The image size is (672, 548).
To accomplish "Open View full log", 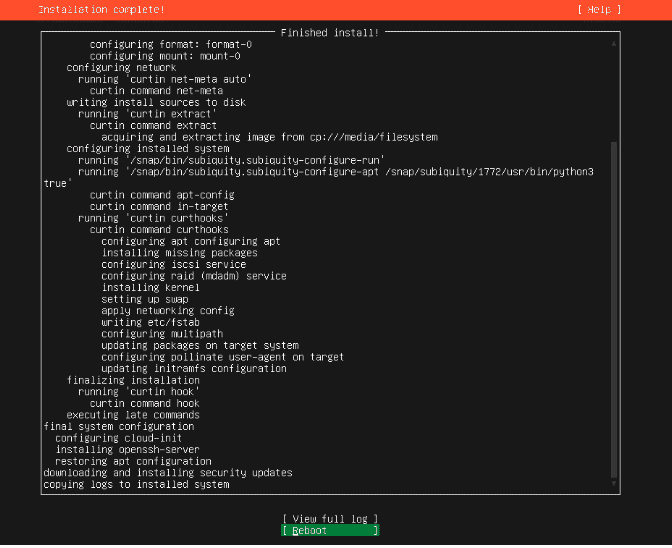I will [330, 519].
